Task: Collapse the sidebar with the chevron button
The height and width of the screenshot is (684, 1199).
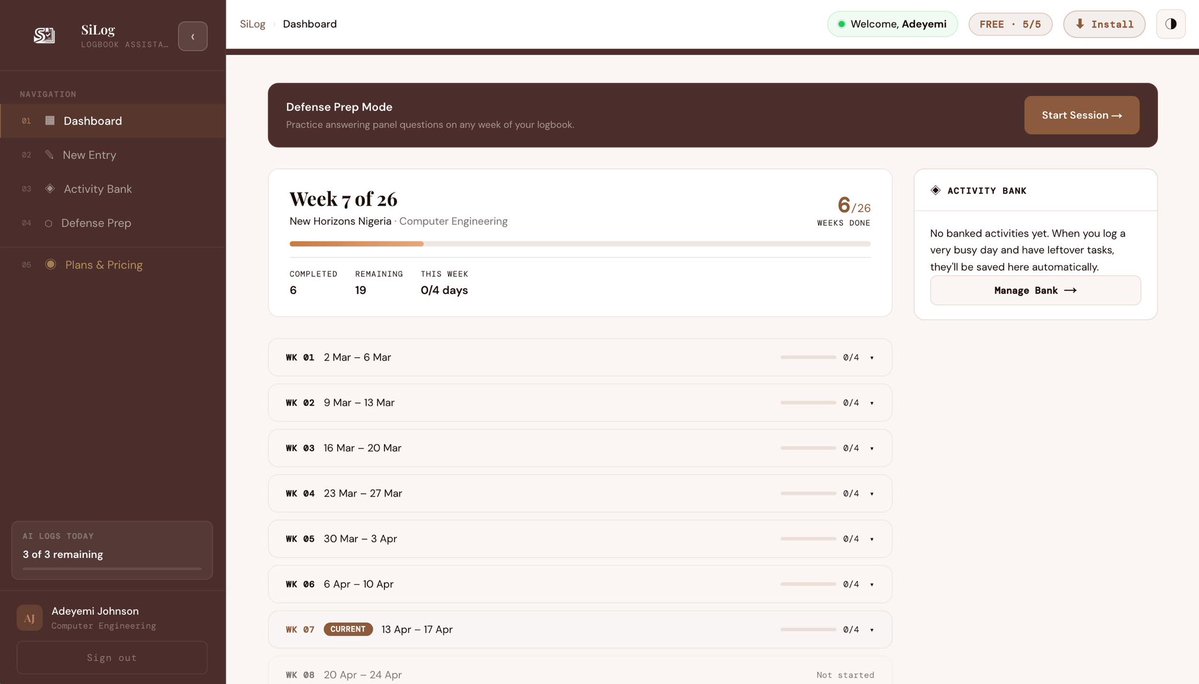Action: coord(193,36)
